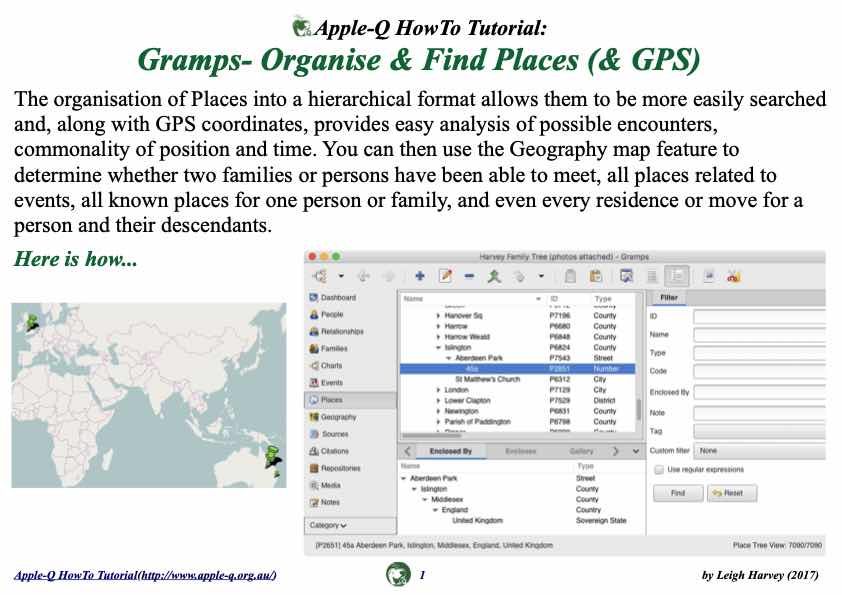Image resolution: width=842 pixels, height=595 pixels.
Task: Click the Name filter input field
Action: click(760, 335)
